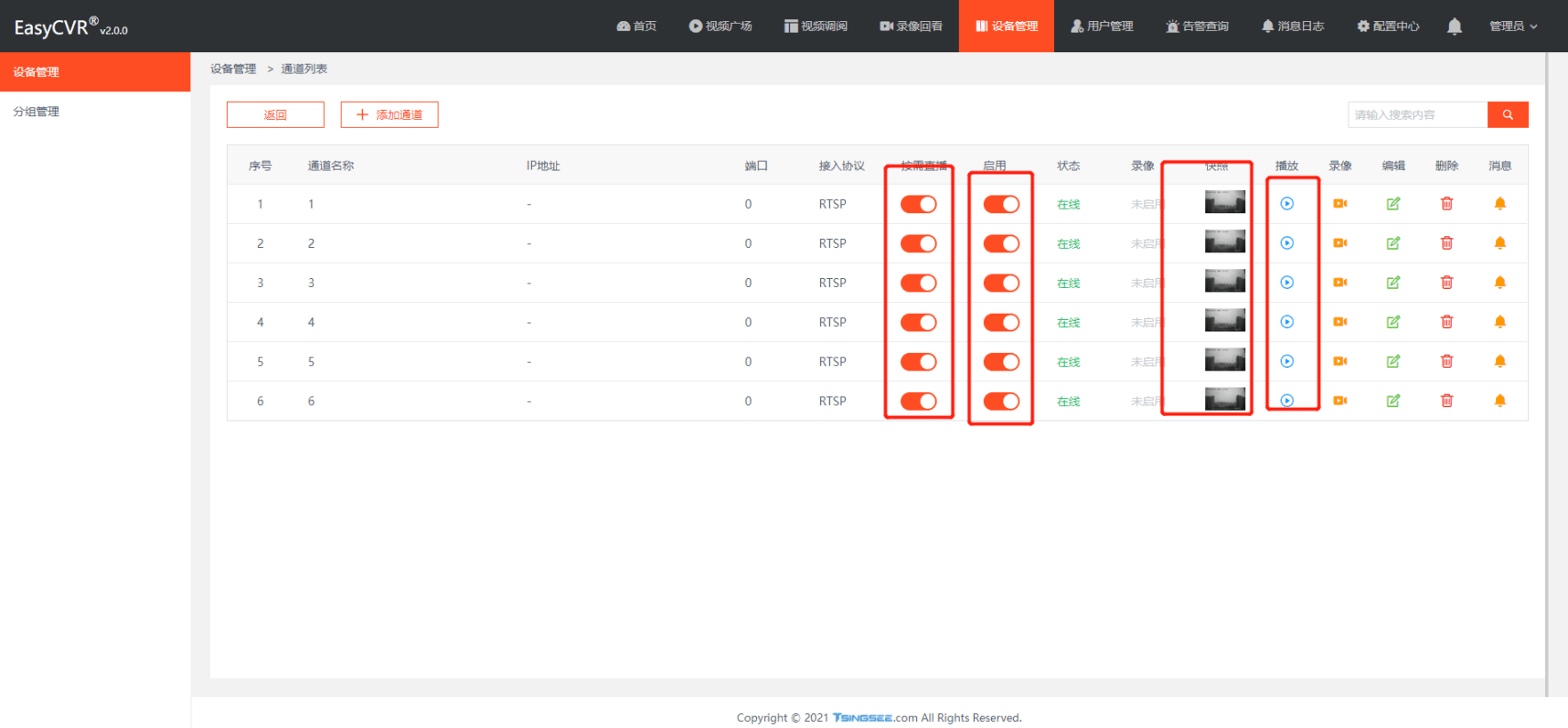This screenshot has width=1568, height=728.
Task: Turn off on-demand streaming for channel 6
Action: click(918, 401)
